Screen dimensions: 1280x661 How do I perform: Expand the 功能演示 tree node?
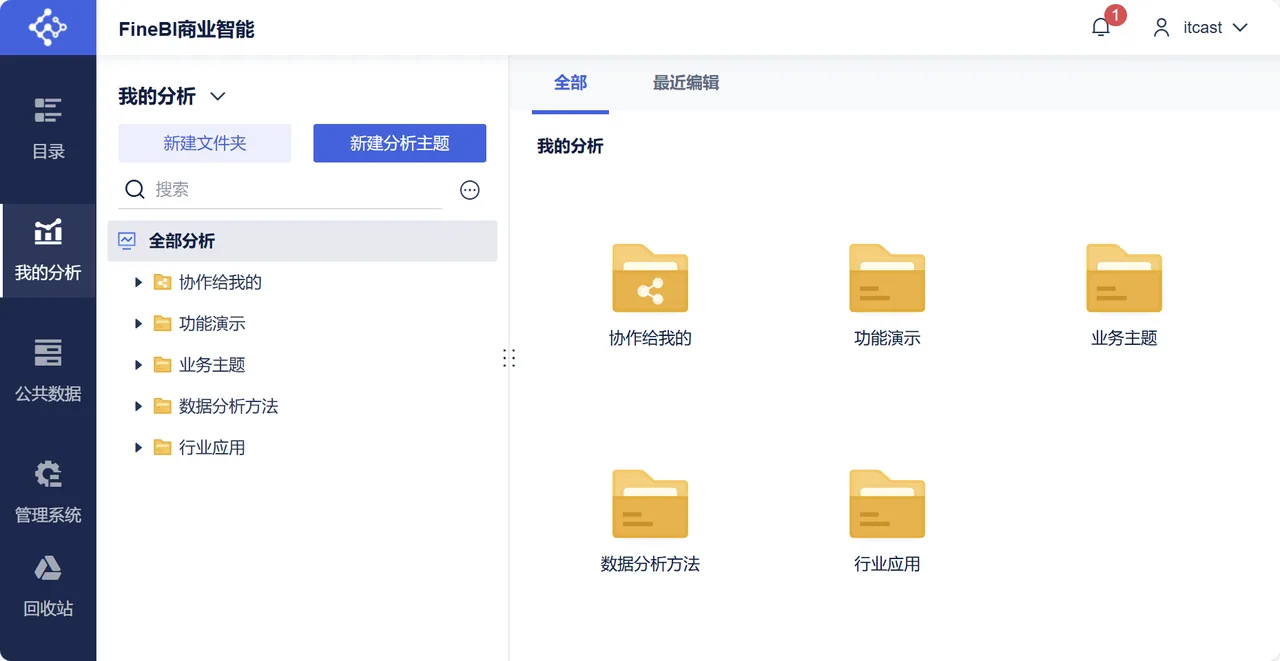coord(139,324)
